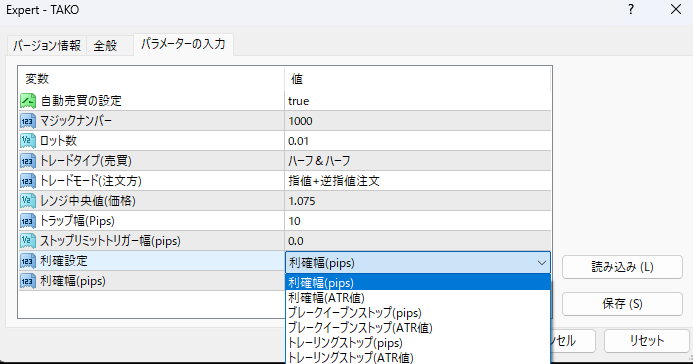Click the icon beside トレードモード(注文方)
The height and width of the screenshot is (364, 693).
click(x=28, y=181)
